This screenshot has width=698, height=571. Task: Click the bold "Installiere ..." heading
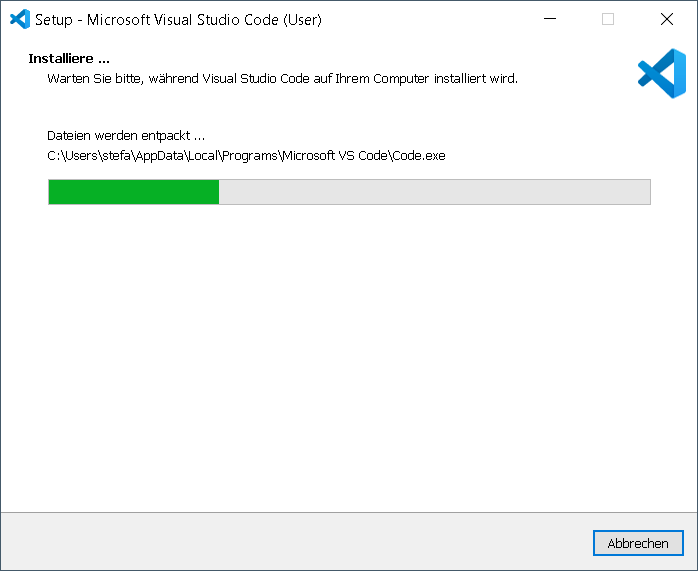(x=69, y=59)
